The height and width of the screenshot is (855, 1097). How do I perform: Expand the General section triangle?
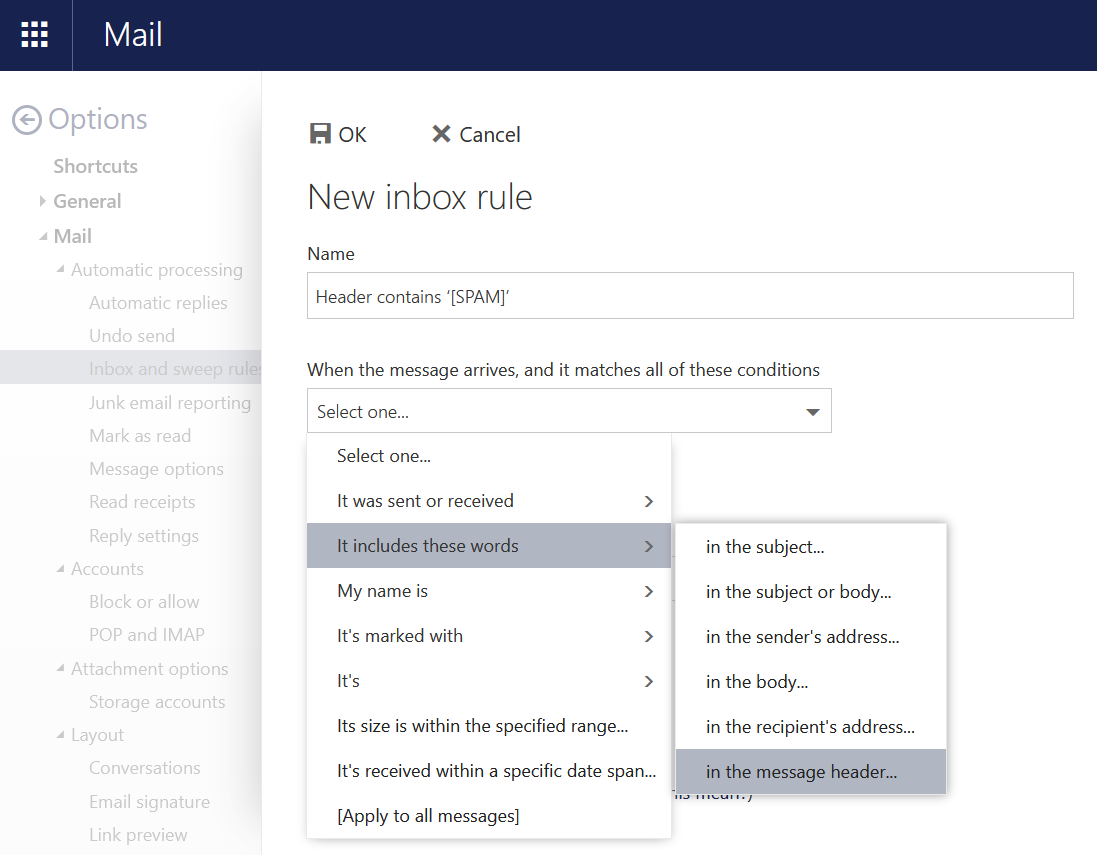coord(43,201)
